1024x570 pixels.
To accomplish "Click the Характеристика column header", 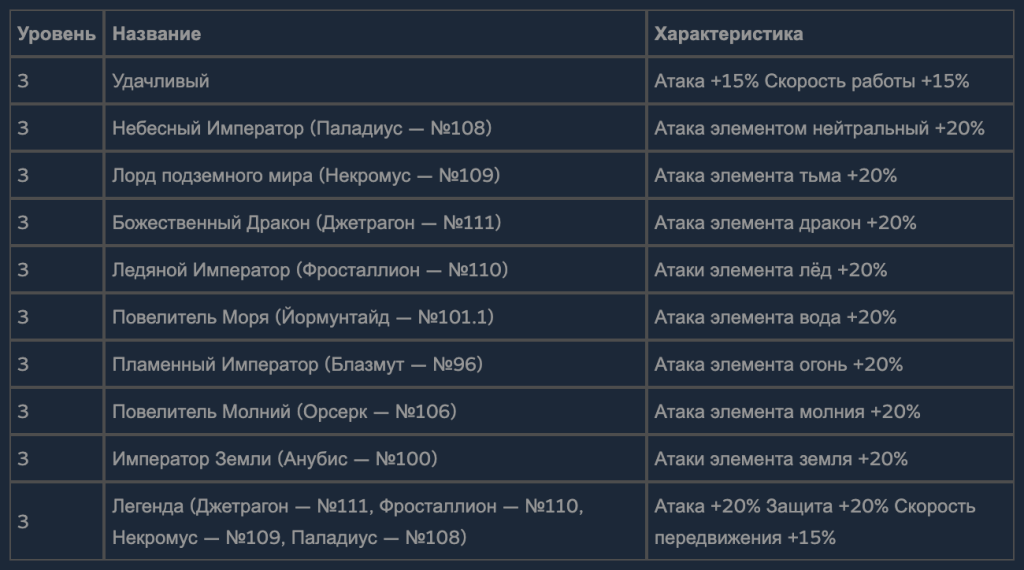I will pyautogui.click(x=830, y=33).
